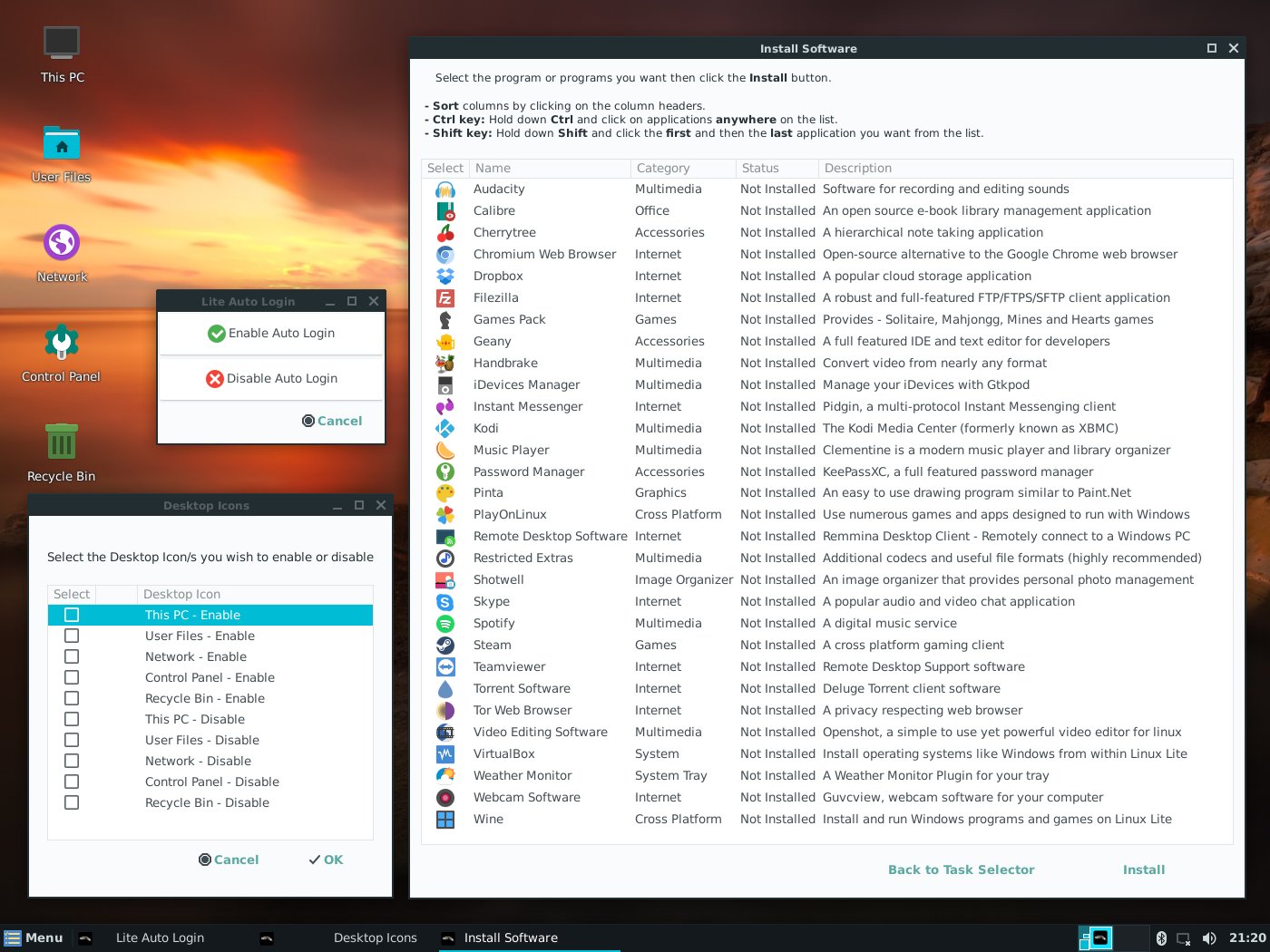Click Enable Auto Login
Image resolution: width=1270 pixels, height=952 pixels.
271,334
